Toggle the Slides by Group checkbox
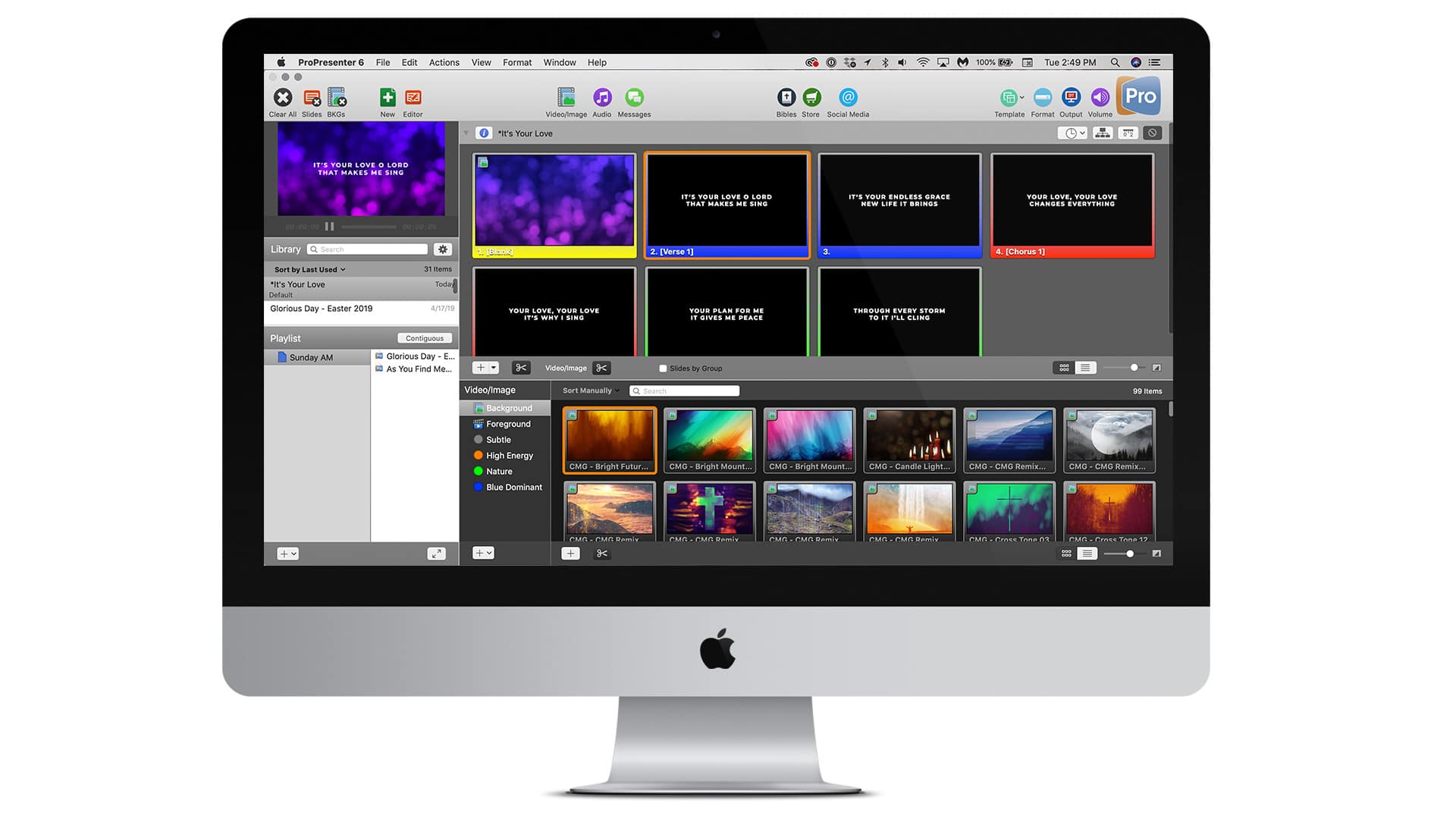Viewport: 1456px width, 819px height. [x=663, y=369]
